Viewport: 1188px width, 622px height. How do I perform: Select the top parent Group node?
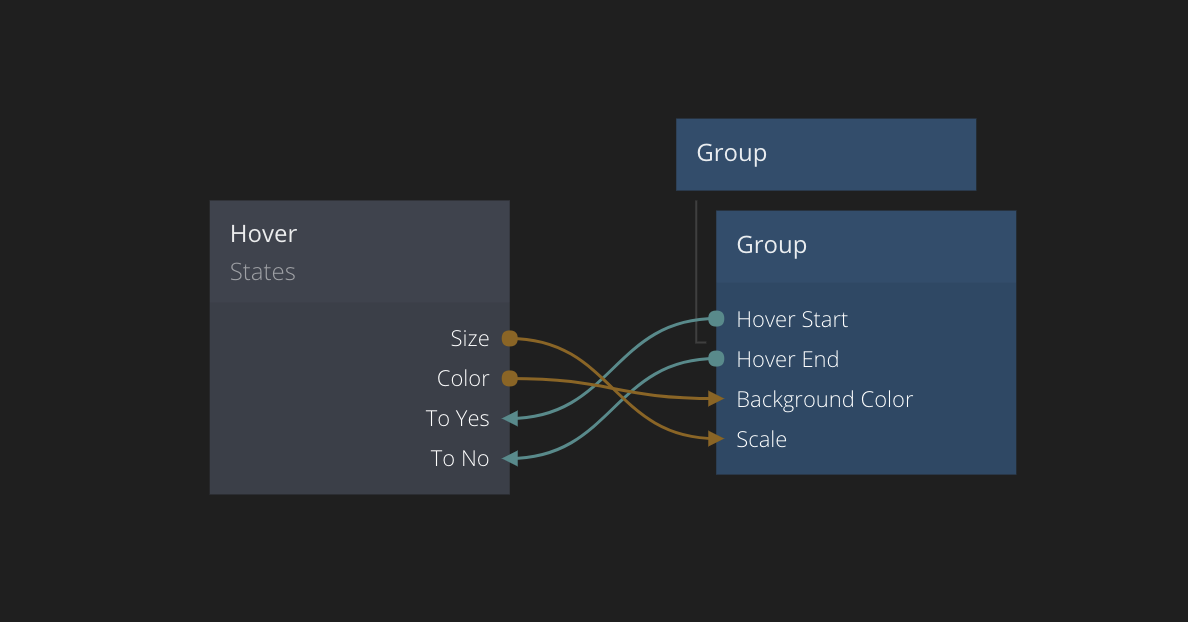pyautogui.click(x=825, y=154)
